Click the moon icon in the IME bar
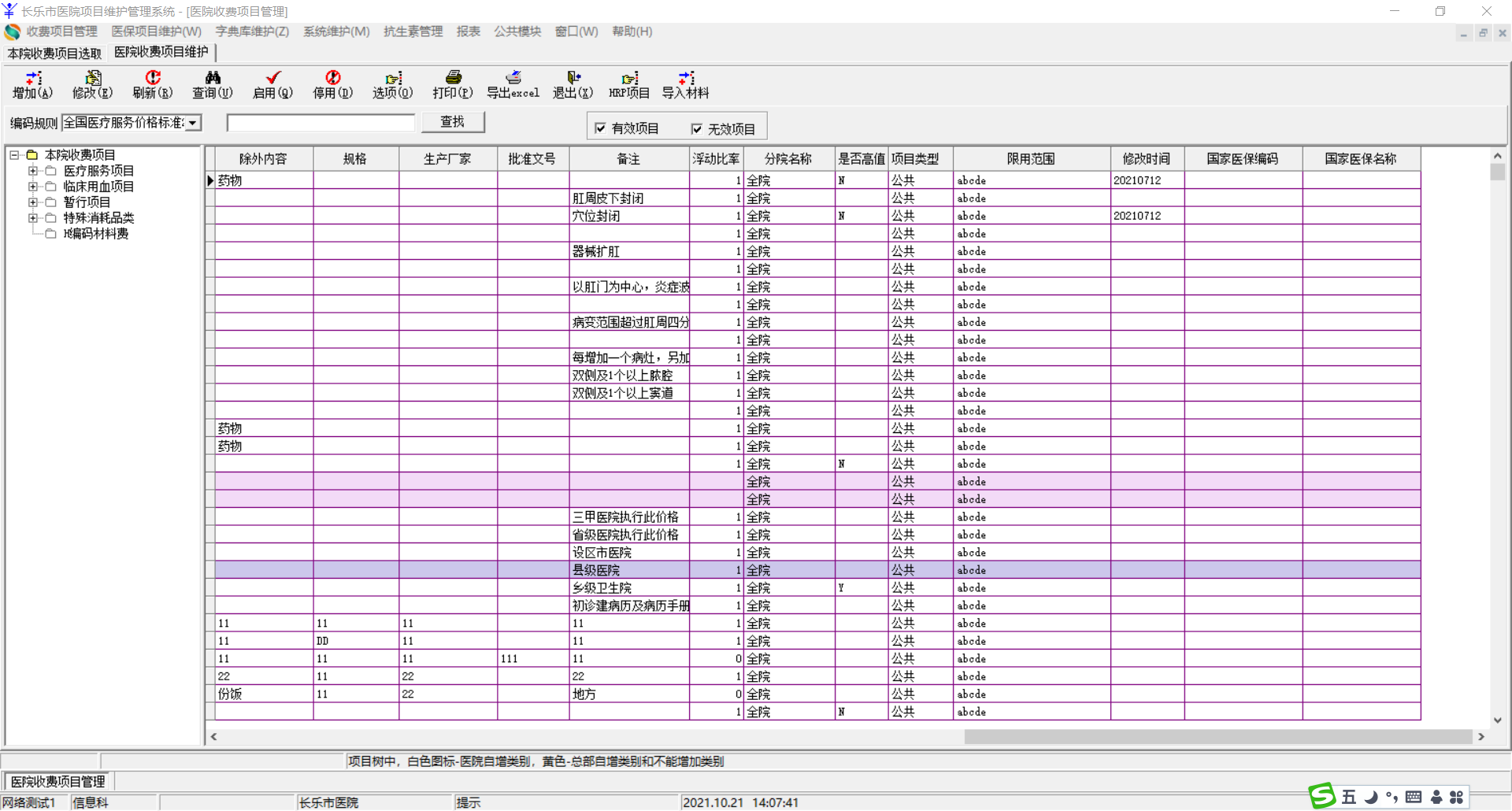Viewport: 1512px width, 811px height. [x=1371, y=797]
